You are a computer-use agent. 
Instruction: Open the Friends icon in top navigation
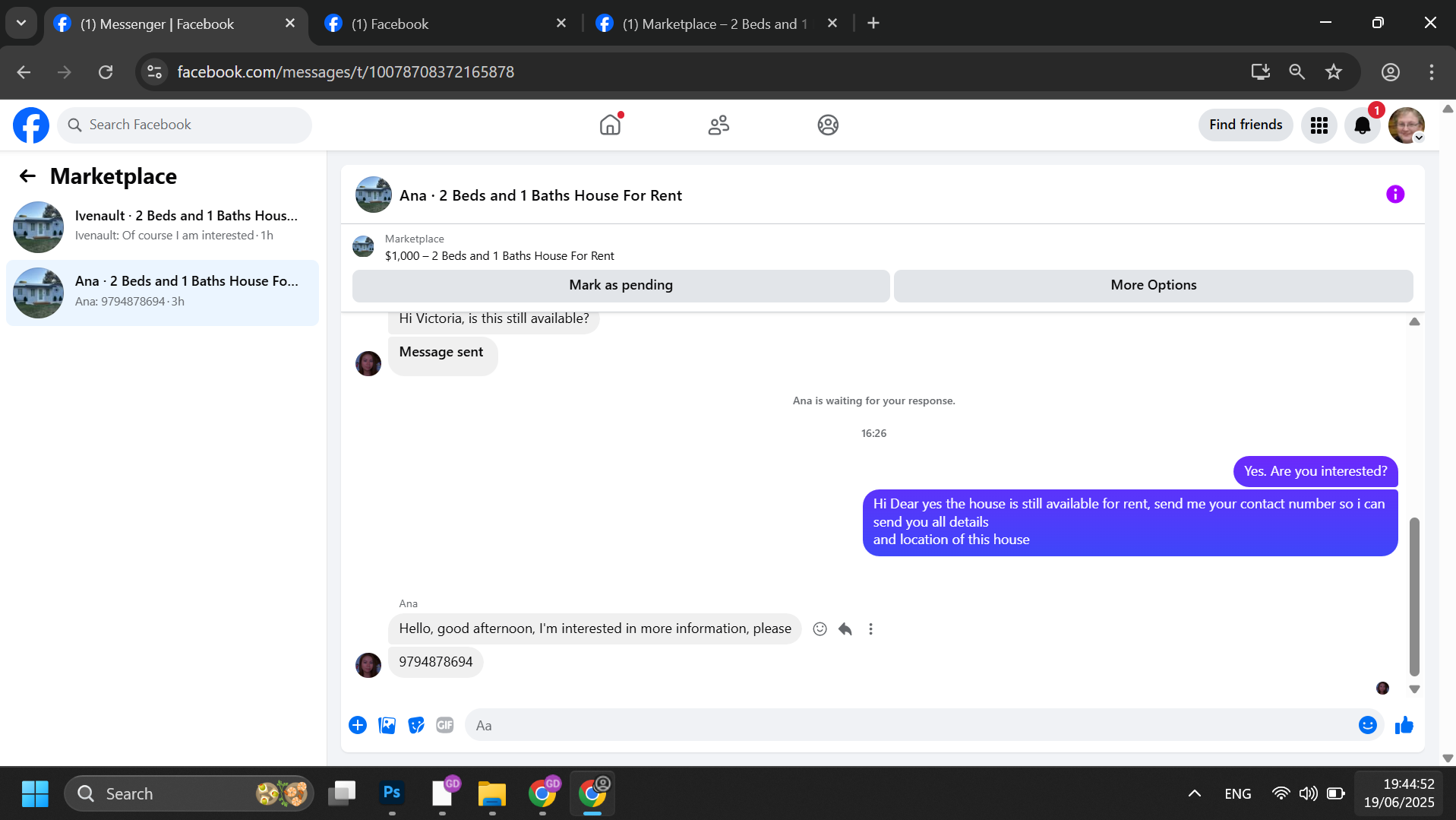point(719,125)
